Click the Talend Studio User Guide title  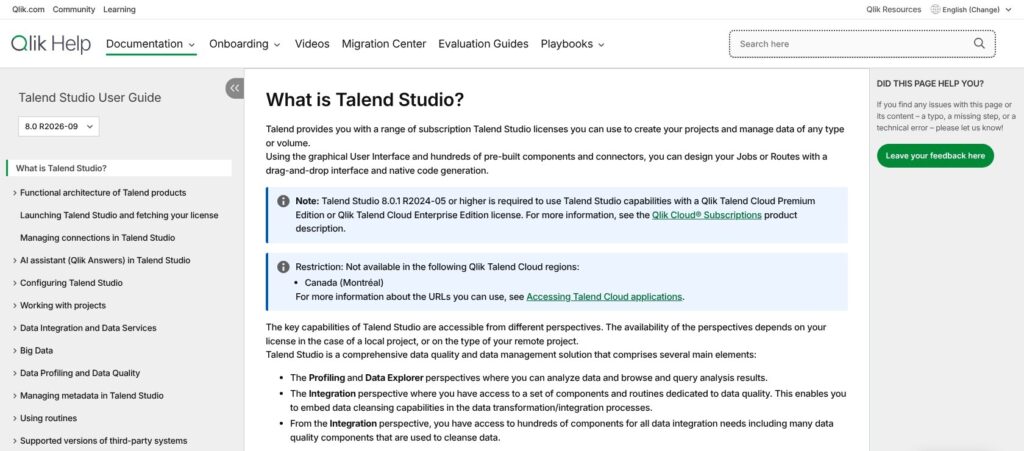pyautogui.click(x=89, y=98)
